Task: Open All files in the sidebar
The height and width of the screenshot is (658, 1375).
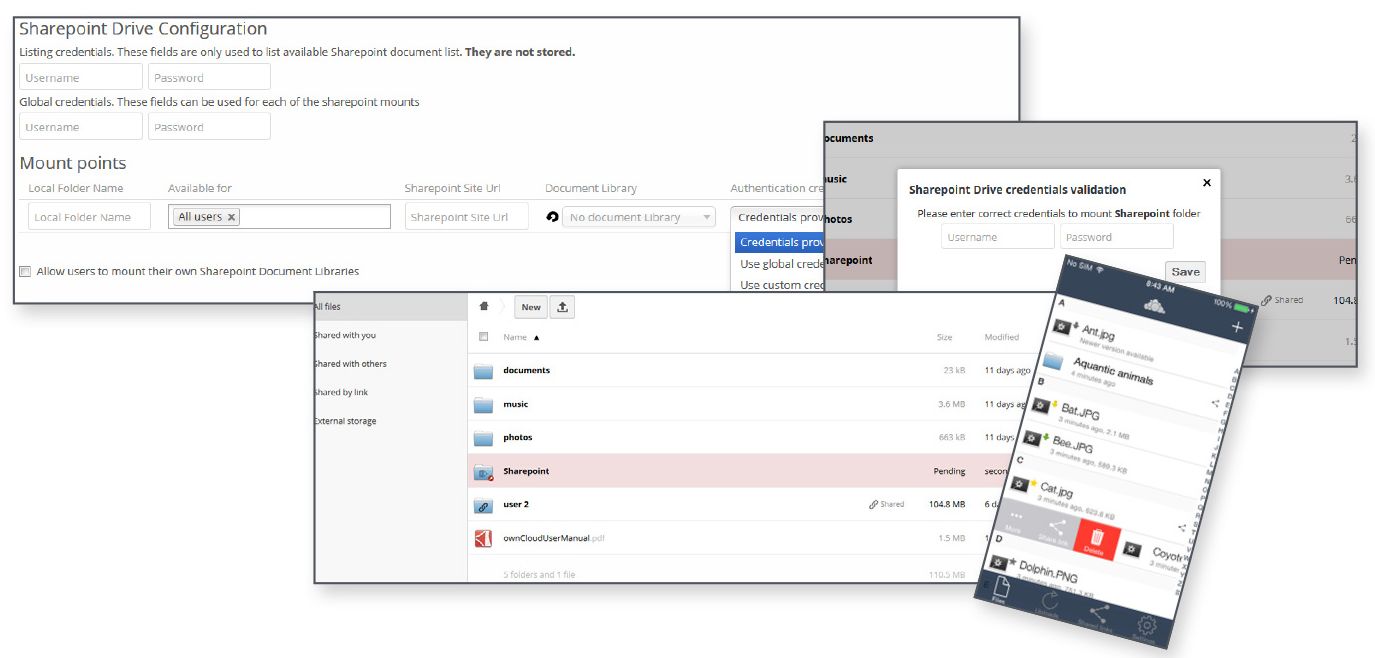Action: pyautogui.click(x=390, y=307)
